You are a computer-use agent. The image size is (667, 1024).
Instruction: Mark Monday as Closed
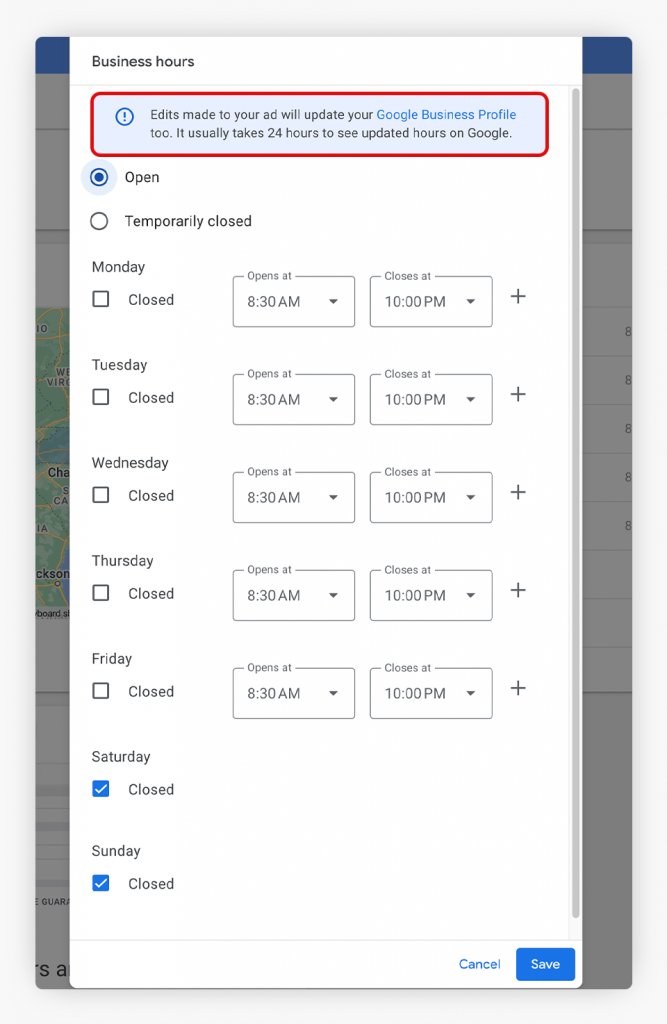click(x=100, y=299)
